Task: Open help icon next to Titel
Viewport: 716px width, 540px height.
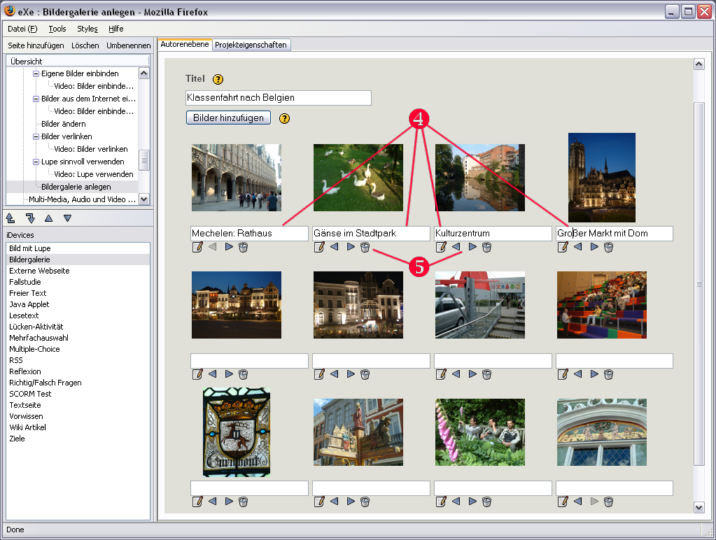Action: pyautogui.click(x=218, y=79)
